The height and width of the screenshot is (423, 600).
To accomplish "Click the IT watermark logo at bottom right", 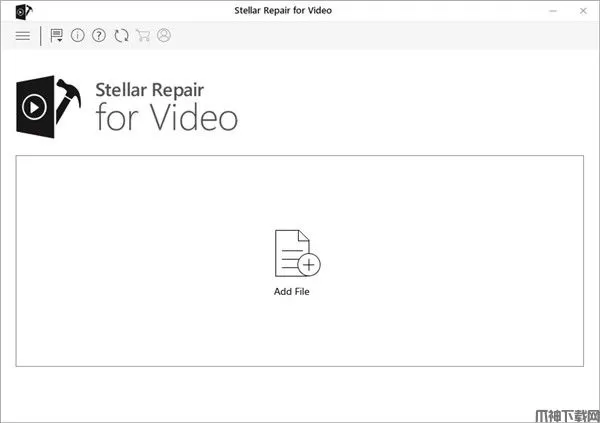I will (567, 416).
